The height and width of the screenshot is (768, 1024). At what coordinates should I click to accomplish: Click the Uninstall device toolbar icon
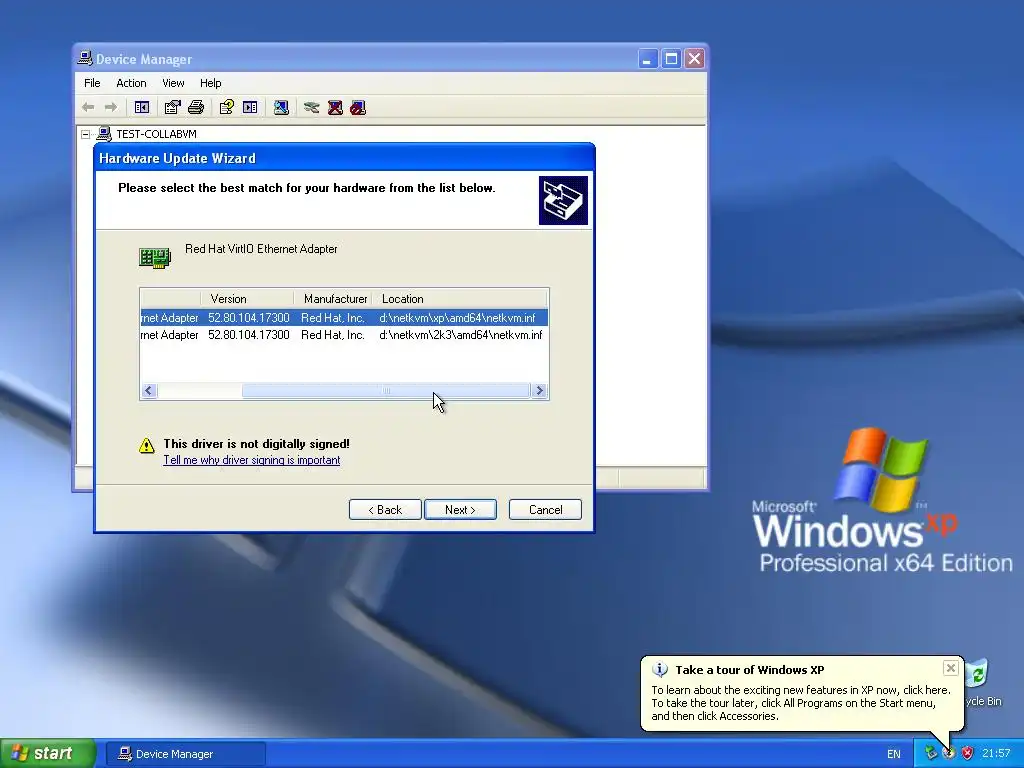(x=335, y=107)
